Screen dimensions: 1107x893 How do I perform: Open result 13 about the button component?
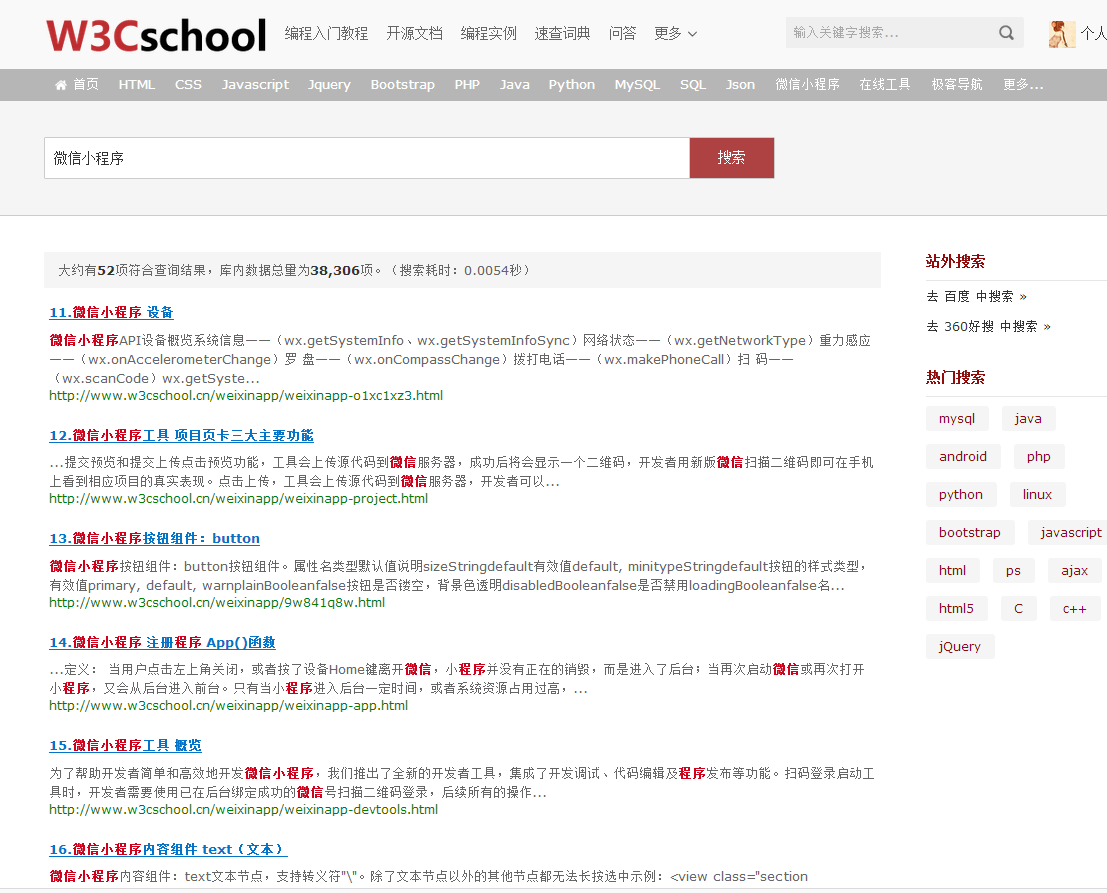pyautogui.click(x=154, y=538)
